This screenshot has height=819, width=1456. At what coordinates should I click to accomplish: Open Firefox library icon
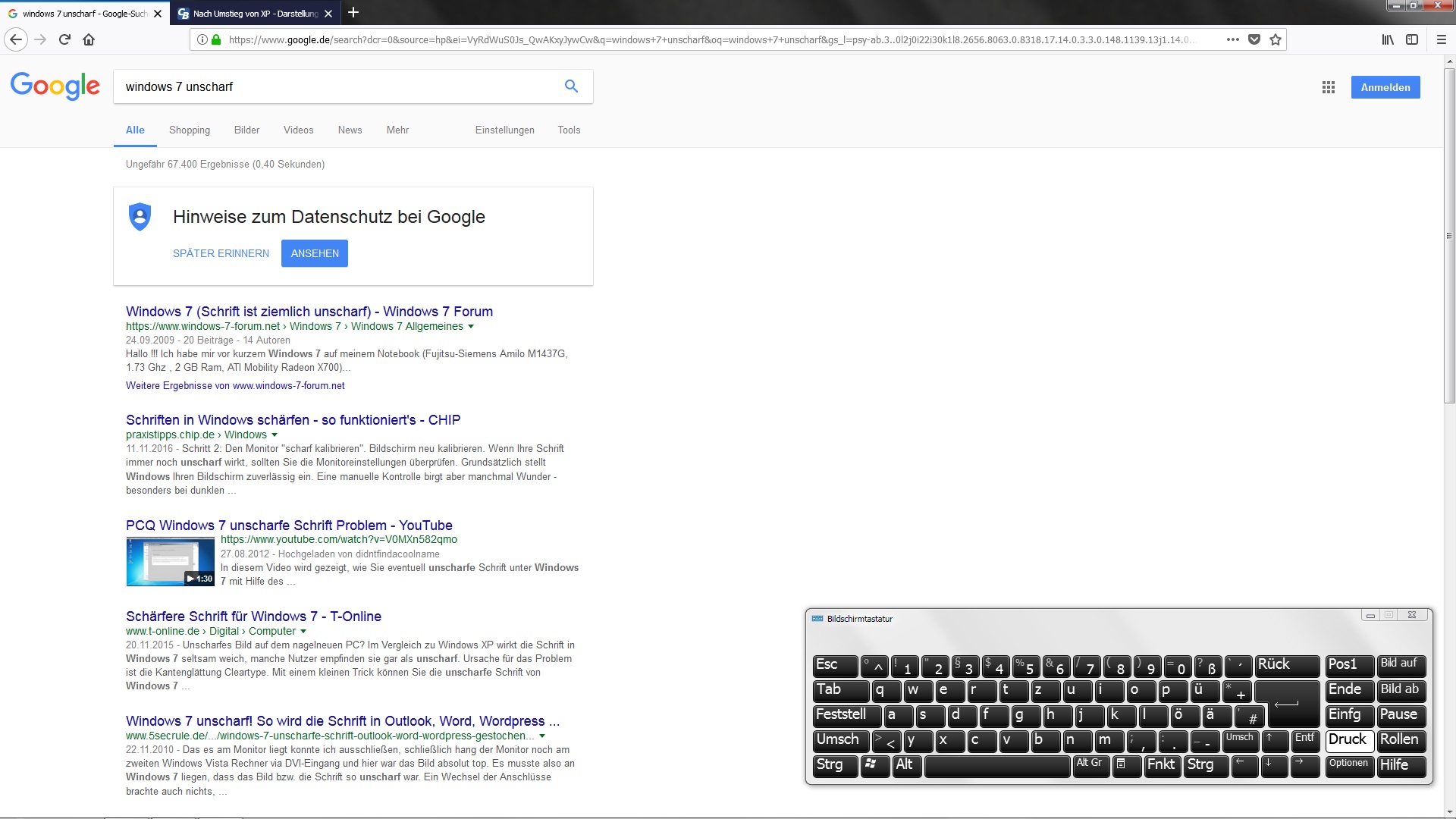pyautogui.click(x=1388, y=39)
